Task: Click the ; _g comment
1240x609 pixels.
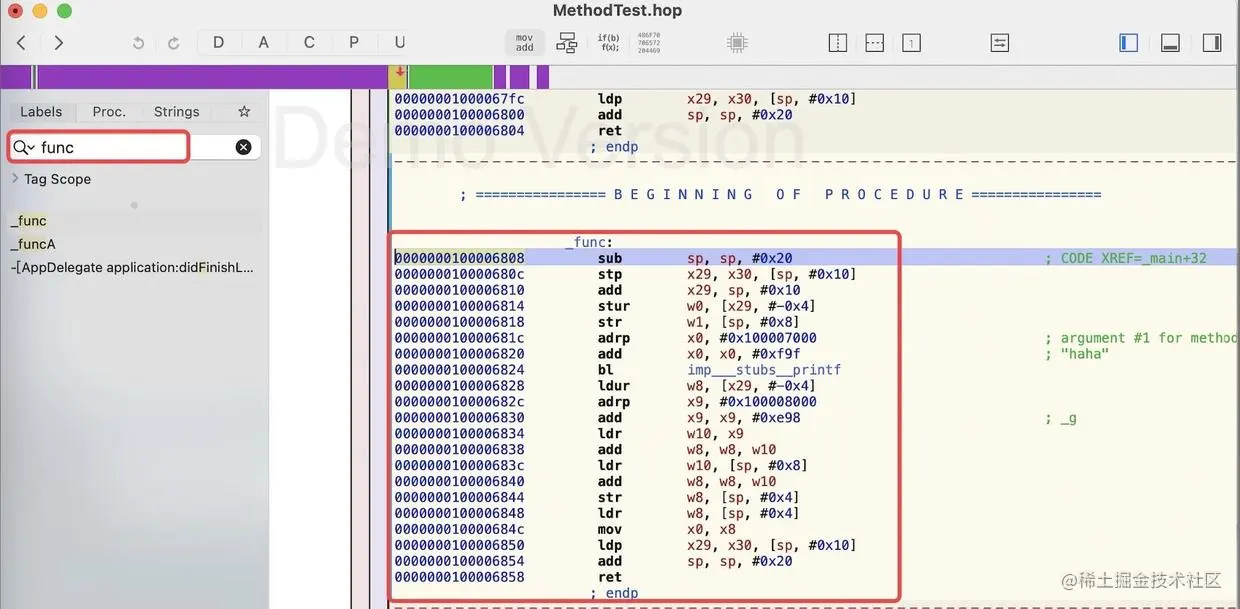Action: pos(1061,418)
